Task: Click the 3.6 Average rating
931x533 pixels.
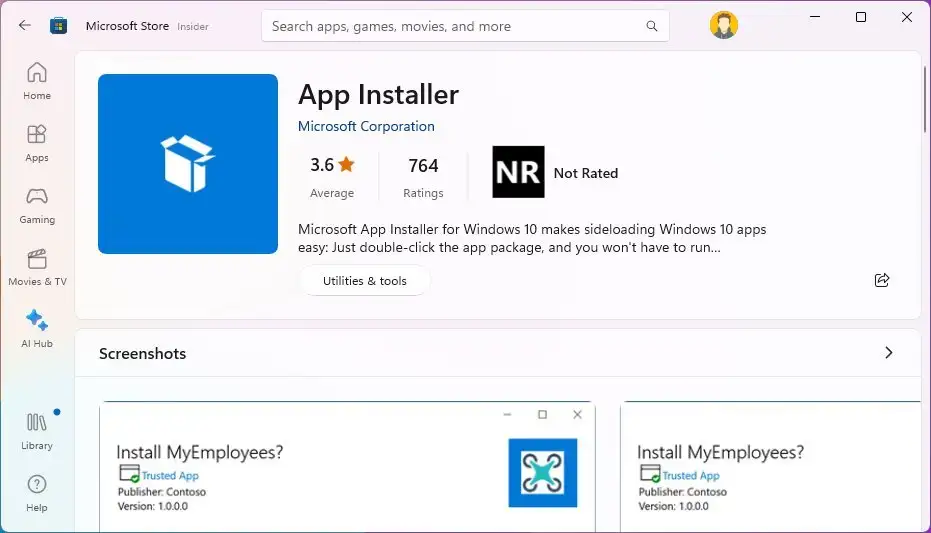Action: click(332, 176)
